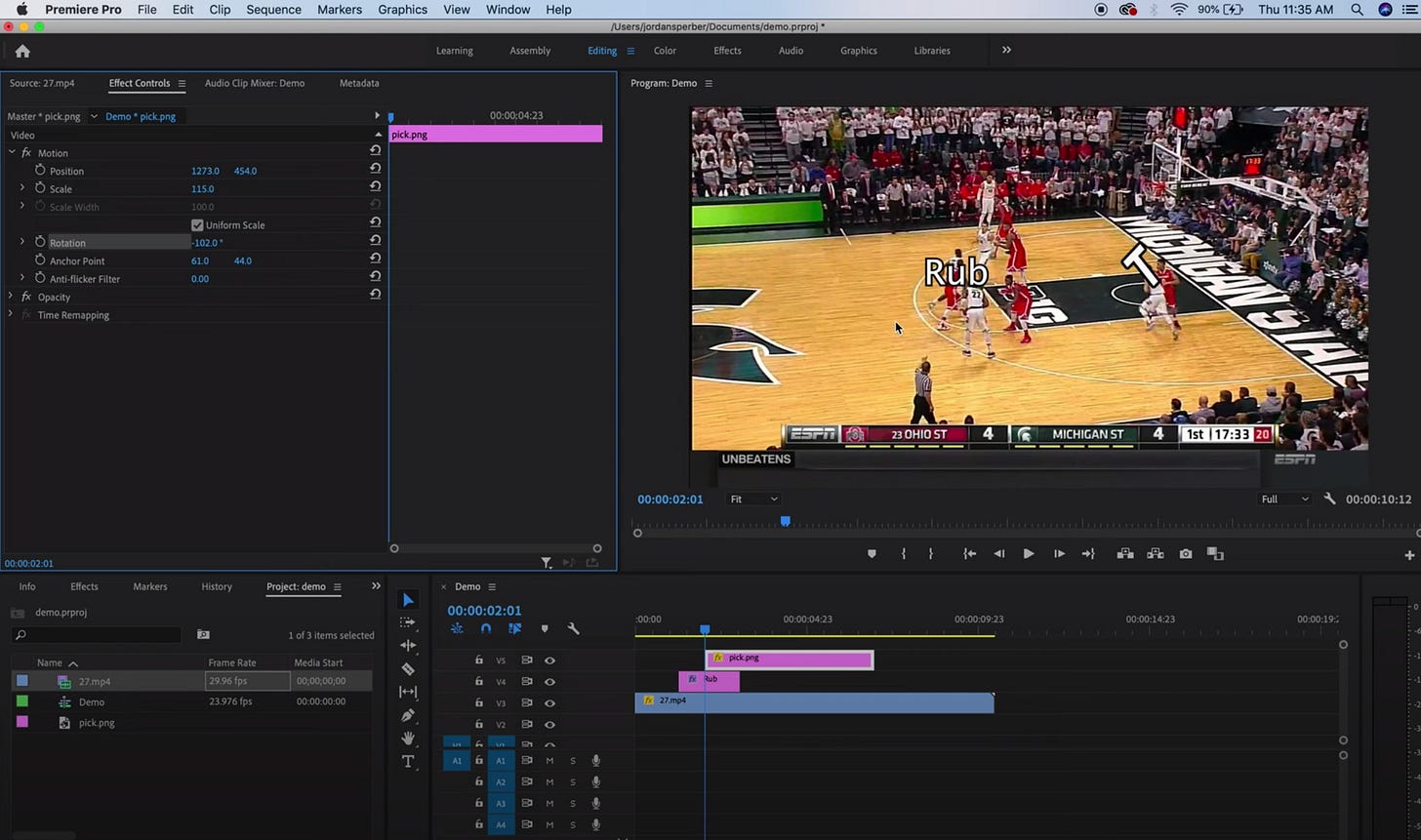
Task: Reset the Anchor Point parameter
Action: (x=375, y=259)
